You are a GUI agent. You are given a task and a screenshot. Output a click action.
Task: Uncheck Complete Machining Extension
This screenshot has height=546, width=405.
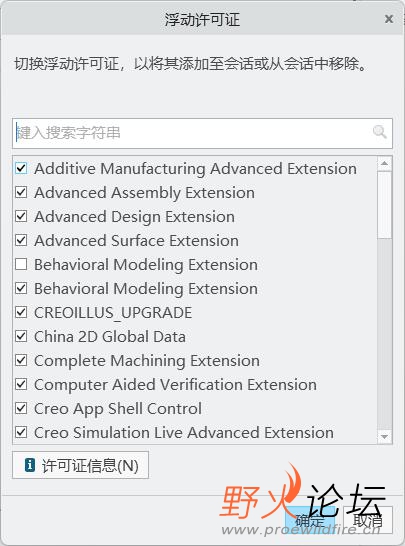(21, 361)
